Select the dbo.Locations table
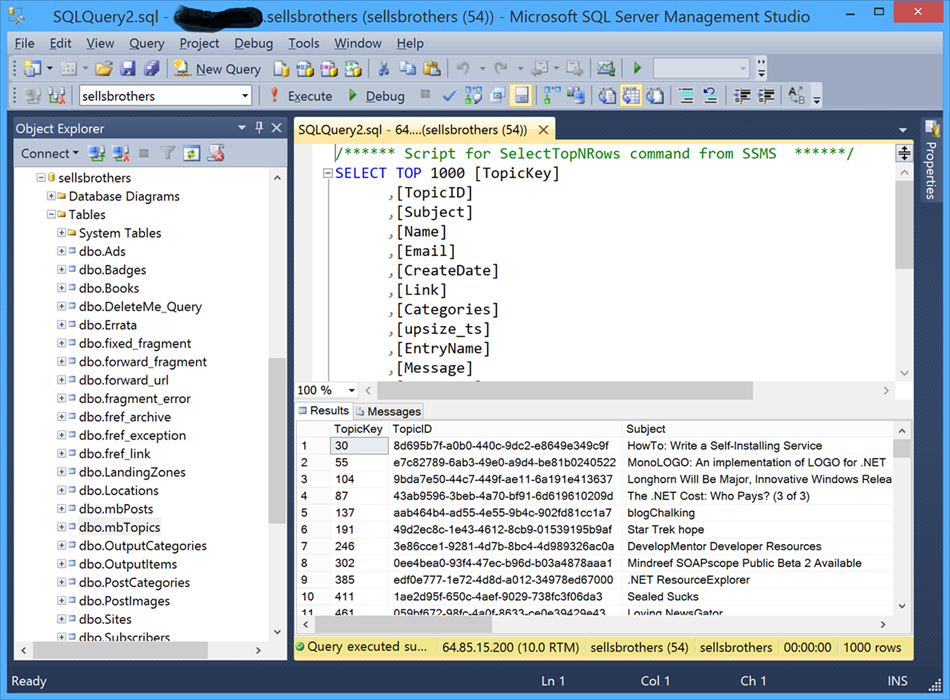The height and width of the screenshot is (700, 950). pos(119,490)
